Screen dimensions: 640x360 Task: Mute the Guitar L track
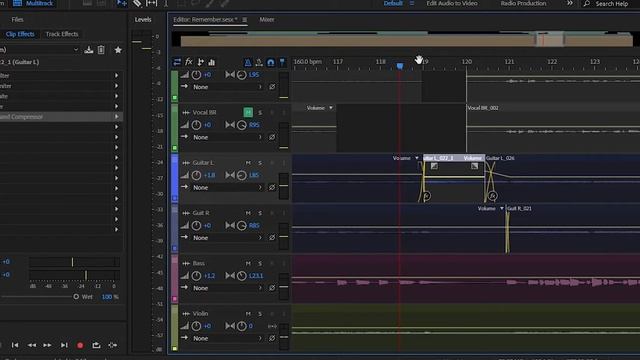tap(248, 162)
